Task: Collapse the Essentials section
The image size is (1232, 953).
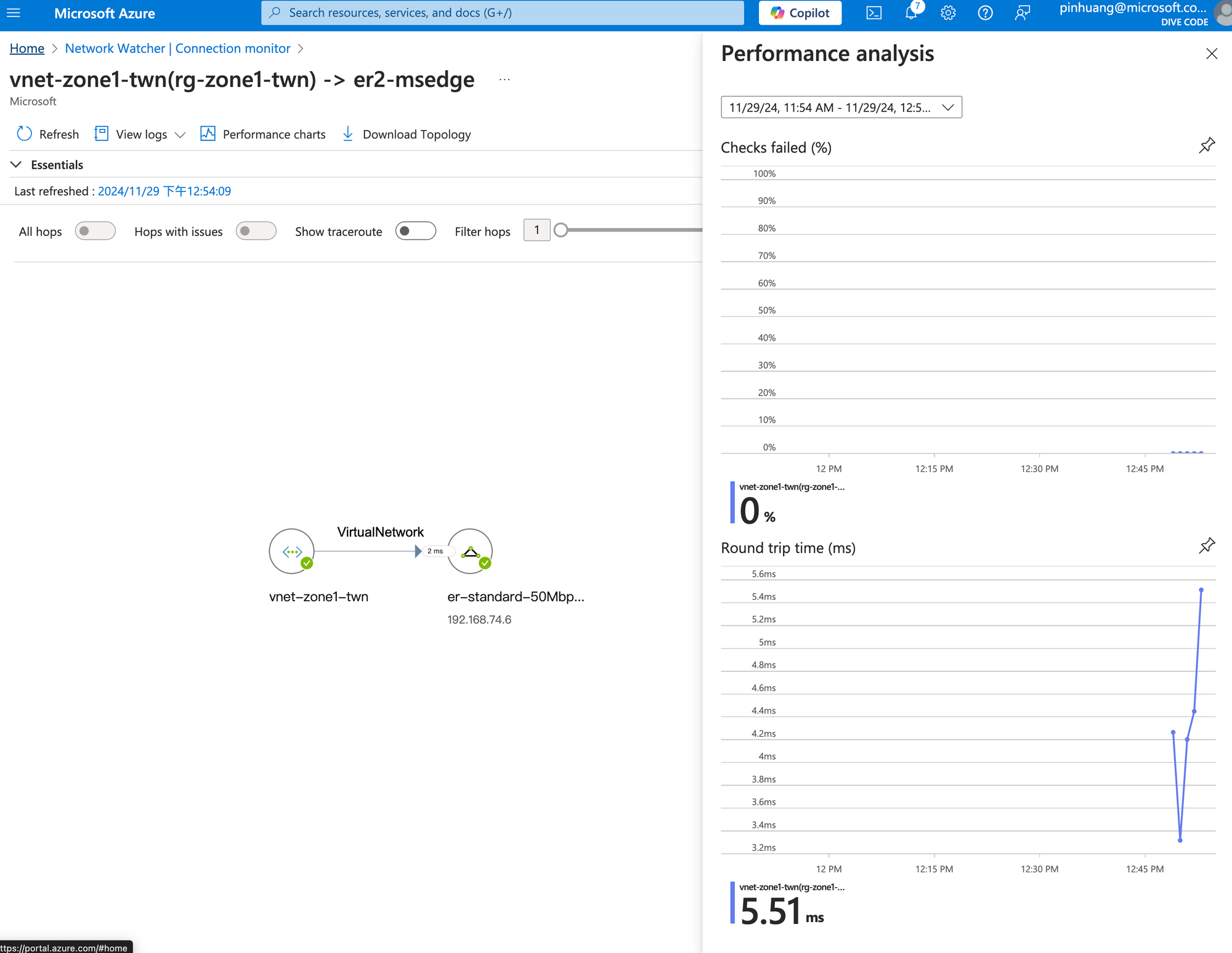Action: 17,164
